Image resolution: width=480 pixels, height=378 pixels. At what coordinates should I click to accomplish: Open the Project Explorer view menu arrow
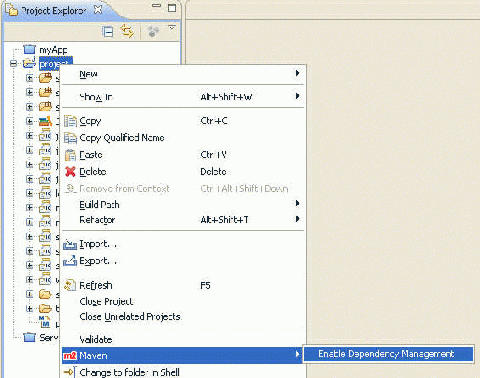point(172,28)
